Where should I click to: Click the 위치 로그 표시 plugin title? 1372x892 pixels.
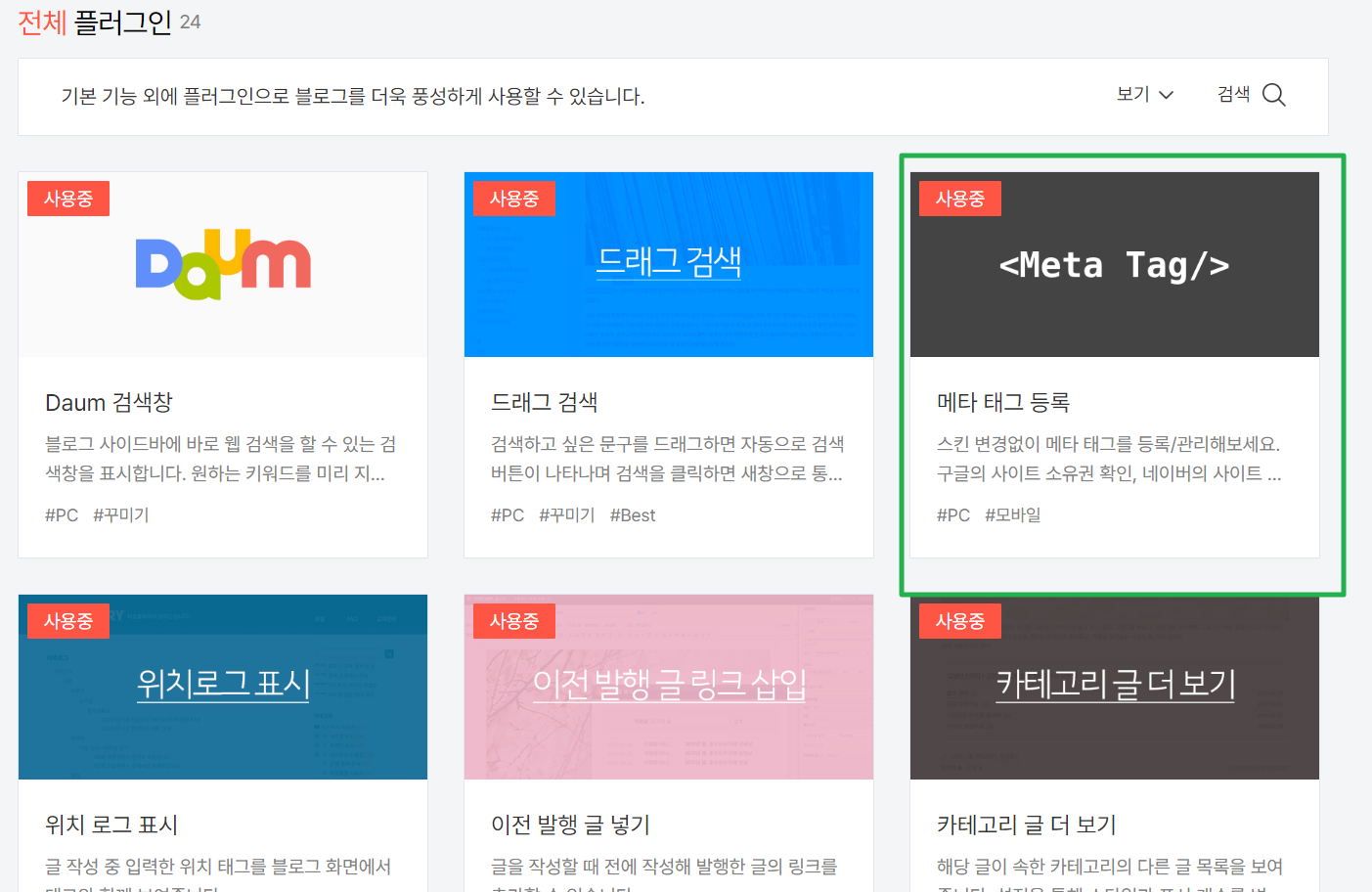tap(111, 825)
